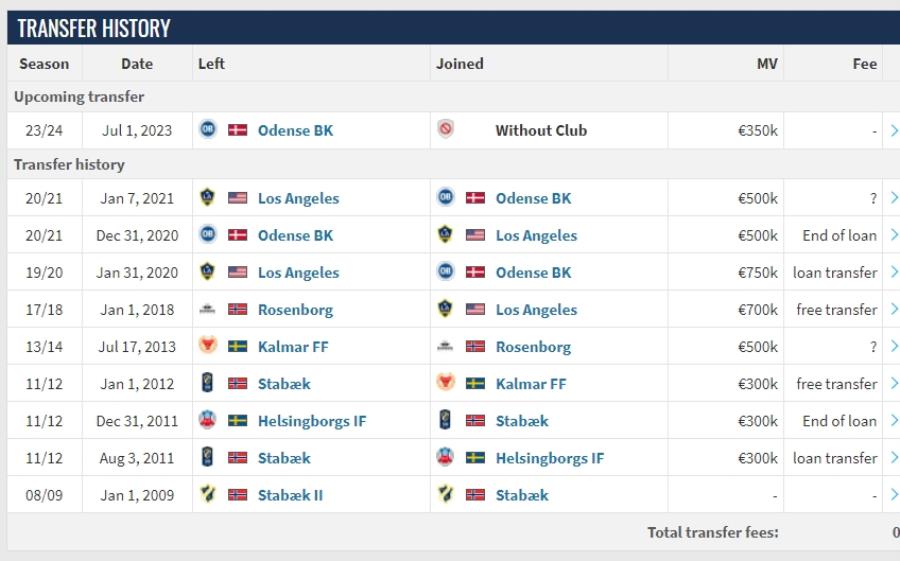This screenshot has width=900, height=561.
Task: Click Danish flag beside Odense BK in 23/24 row
Action: [x=237, y=130]
